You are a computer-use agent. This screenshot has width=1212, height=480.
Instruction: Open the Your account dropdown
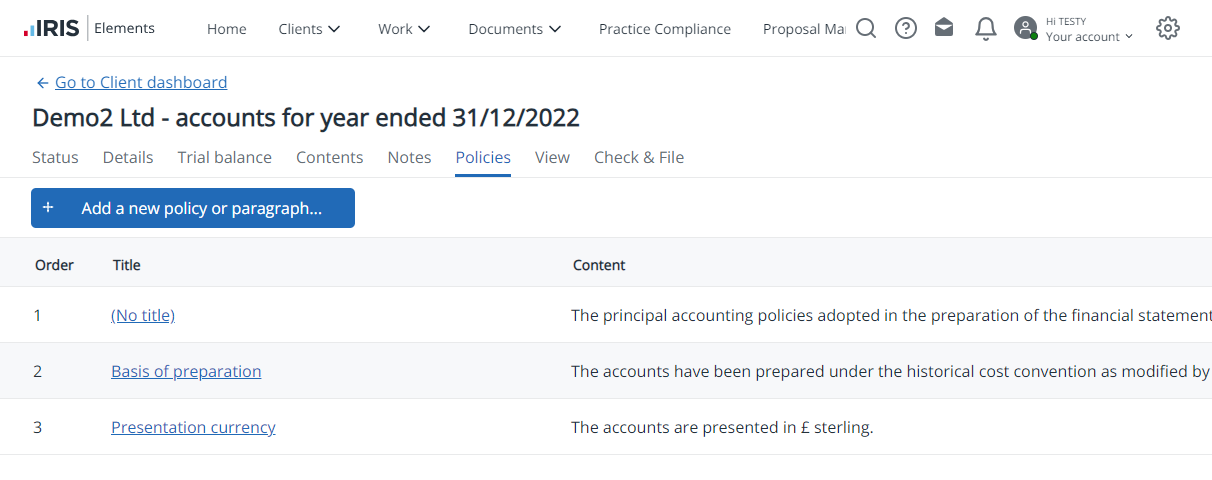(x=1090, y=36)
